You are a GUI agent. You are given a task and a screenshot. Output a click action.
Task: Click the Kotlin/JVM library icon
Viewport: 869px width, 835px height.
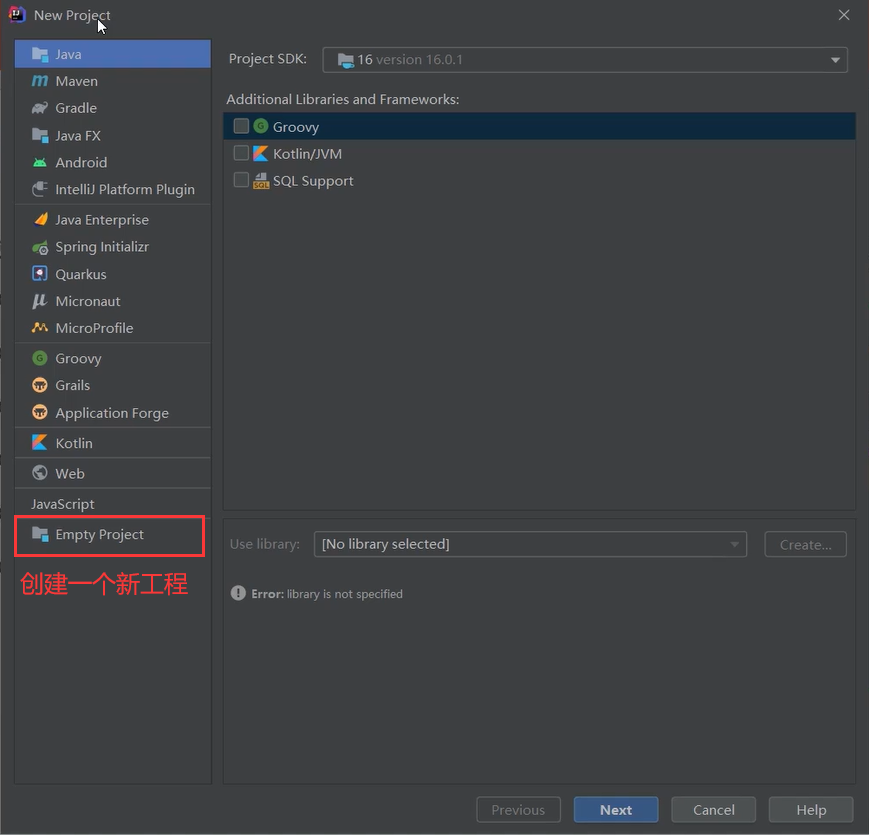[260, 153]
